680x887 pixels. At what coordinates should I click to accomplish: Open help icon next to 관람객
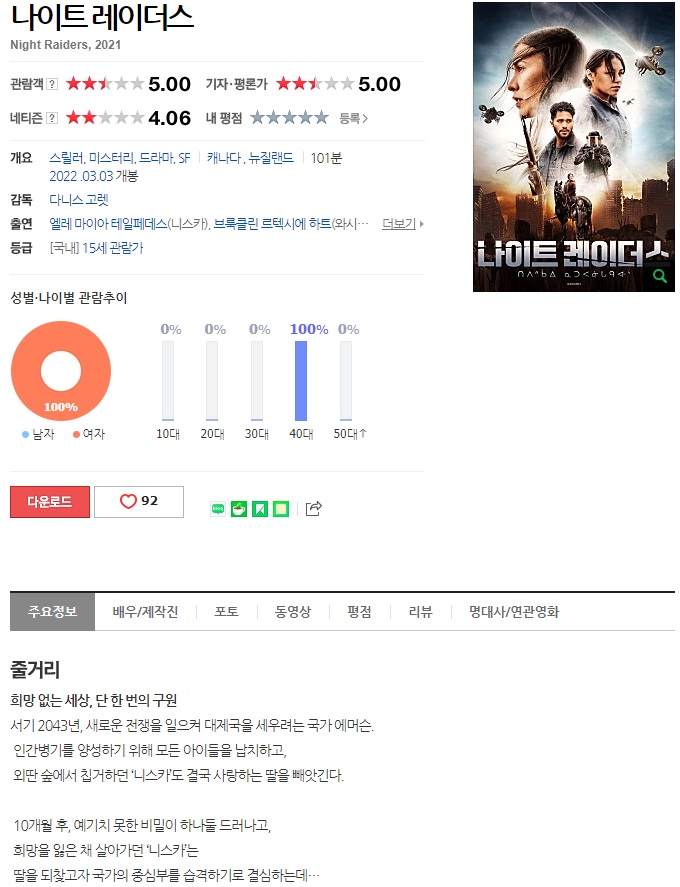[x=52, y=84]
